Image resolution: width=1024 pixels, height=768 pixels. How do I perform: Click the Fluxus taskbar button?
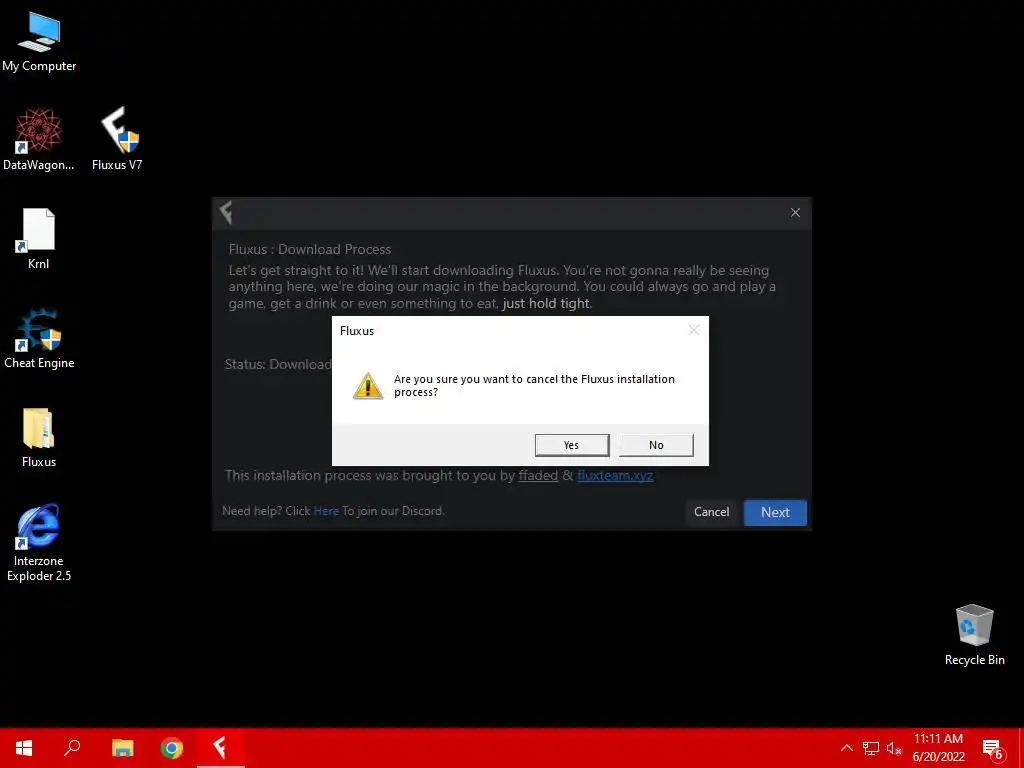coord(221,748)
